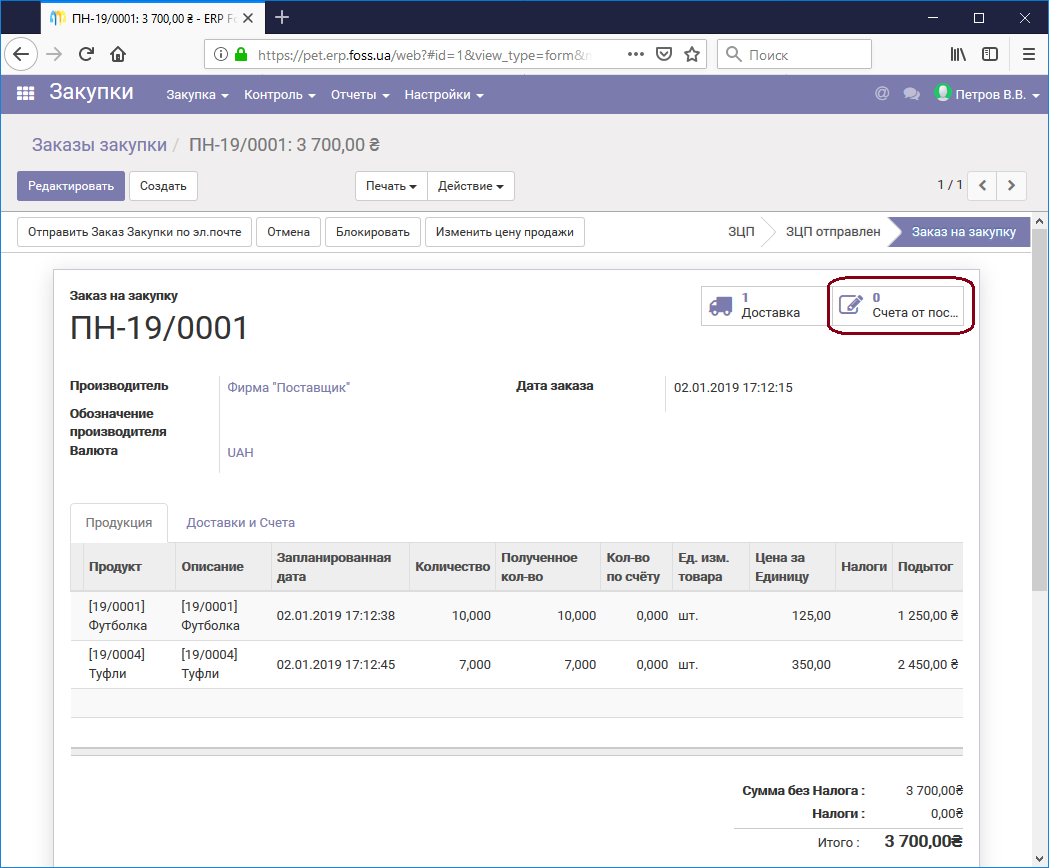Expand the Контроль menu
Viewport: 1049px width, 868px height.
(x=280, y=95)
